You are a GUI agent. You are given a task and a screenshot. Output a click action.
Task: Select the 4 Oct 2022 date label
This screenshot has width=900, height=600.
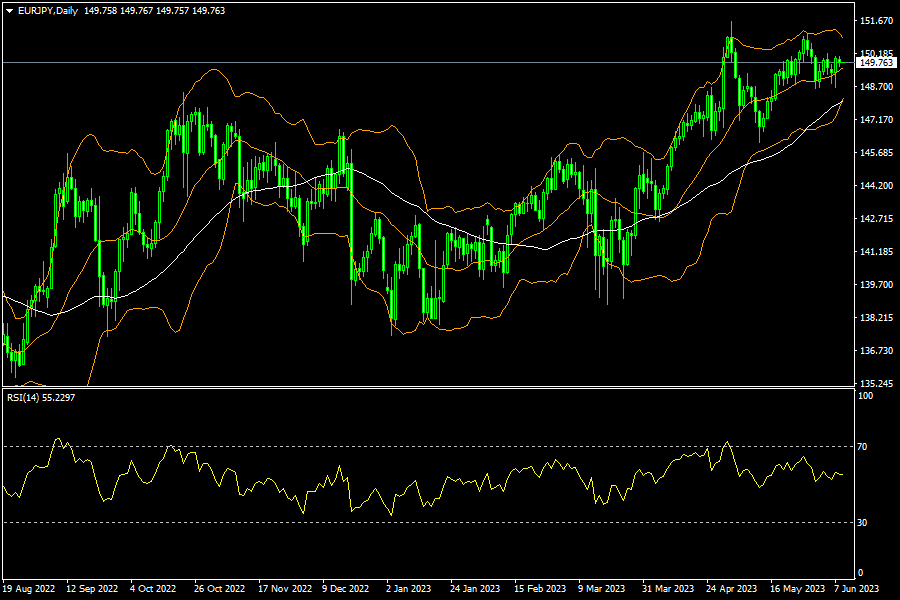tap(153, 589)
